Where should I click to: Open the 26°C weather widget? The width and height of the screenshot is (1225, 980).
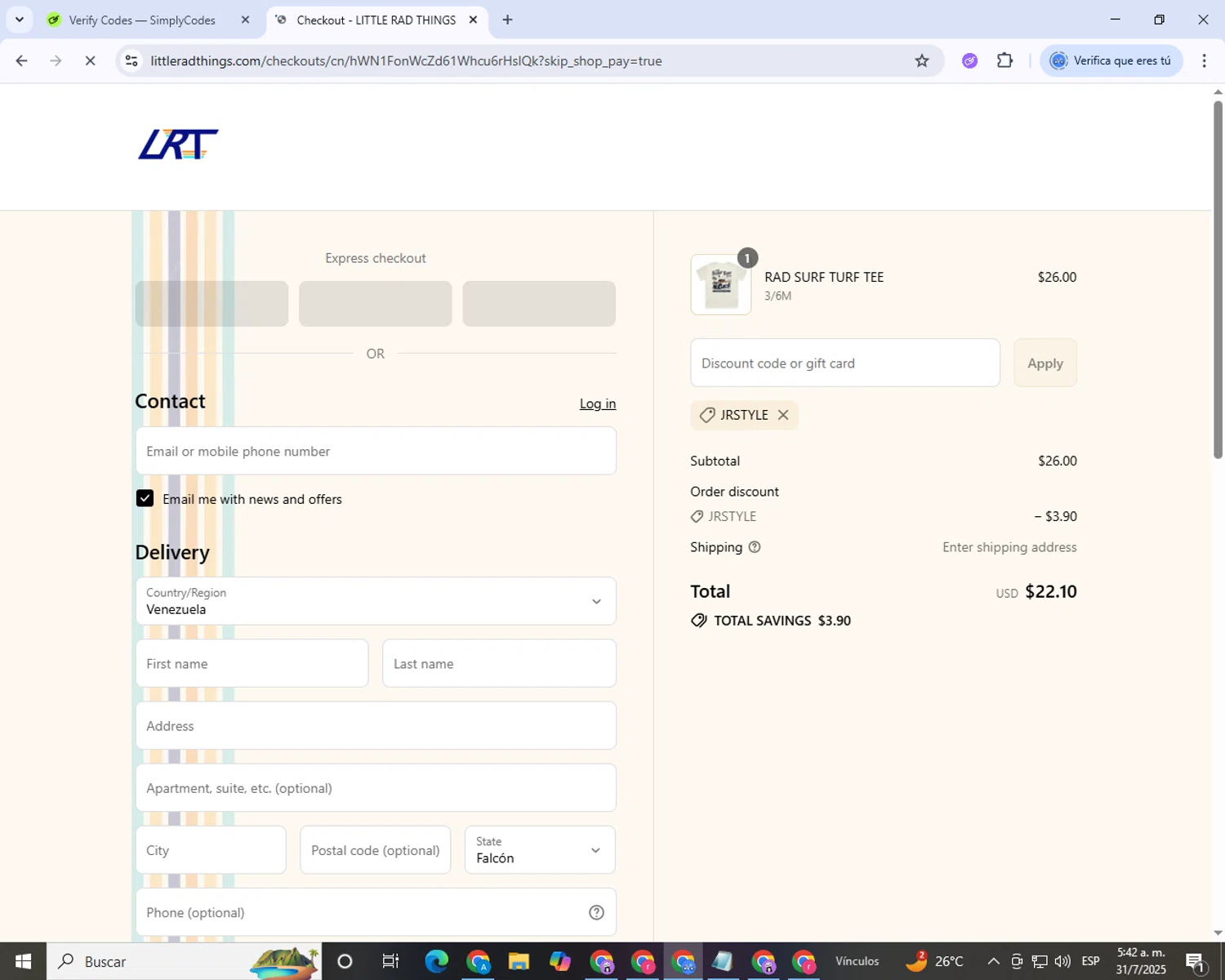point(935,961)
